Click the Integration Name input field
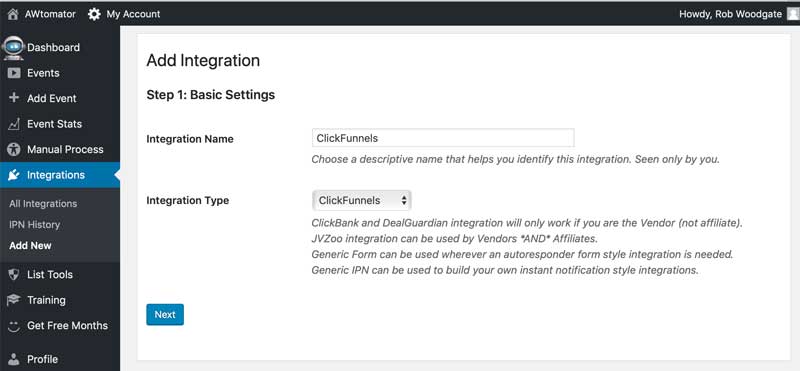 click(443, 138)
